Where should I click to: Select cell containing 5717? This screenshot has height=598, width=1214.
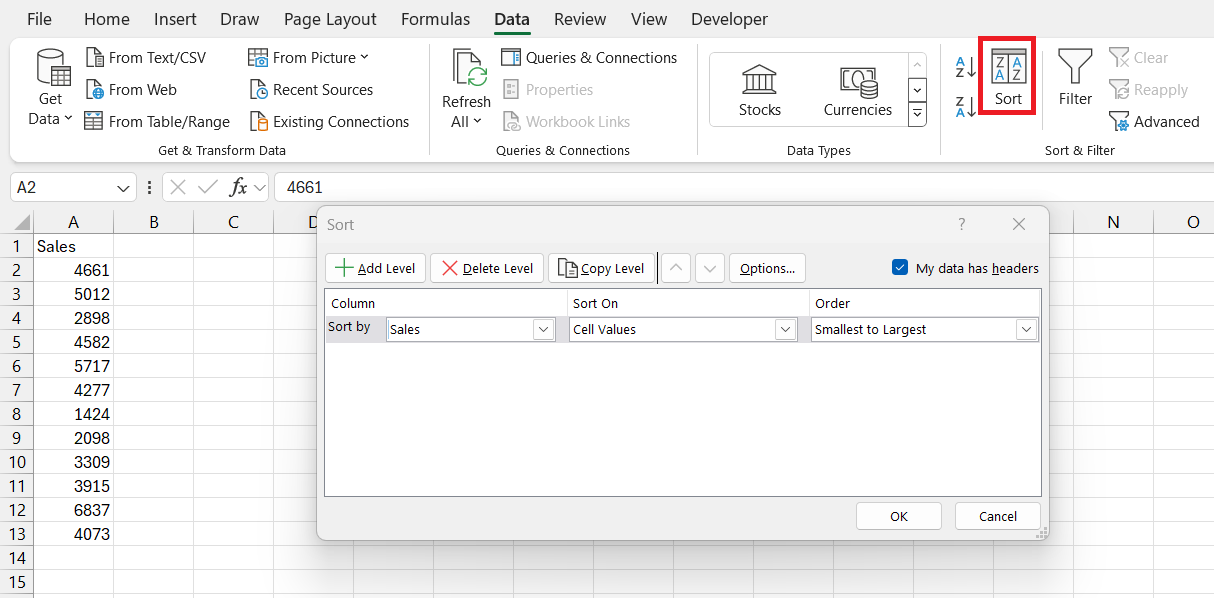(x=73, y=366)
